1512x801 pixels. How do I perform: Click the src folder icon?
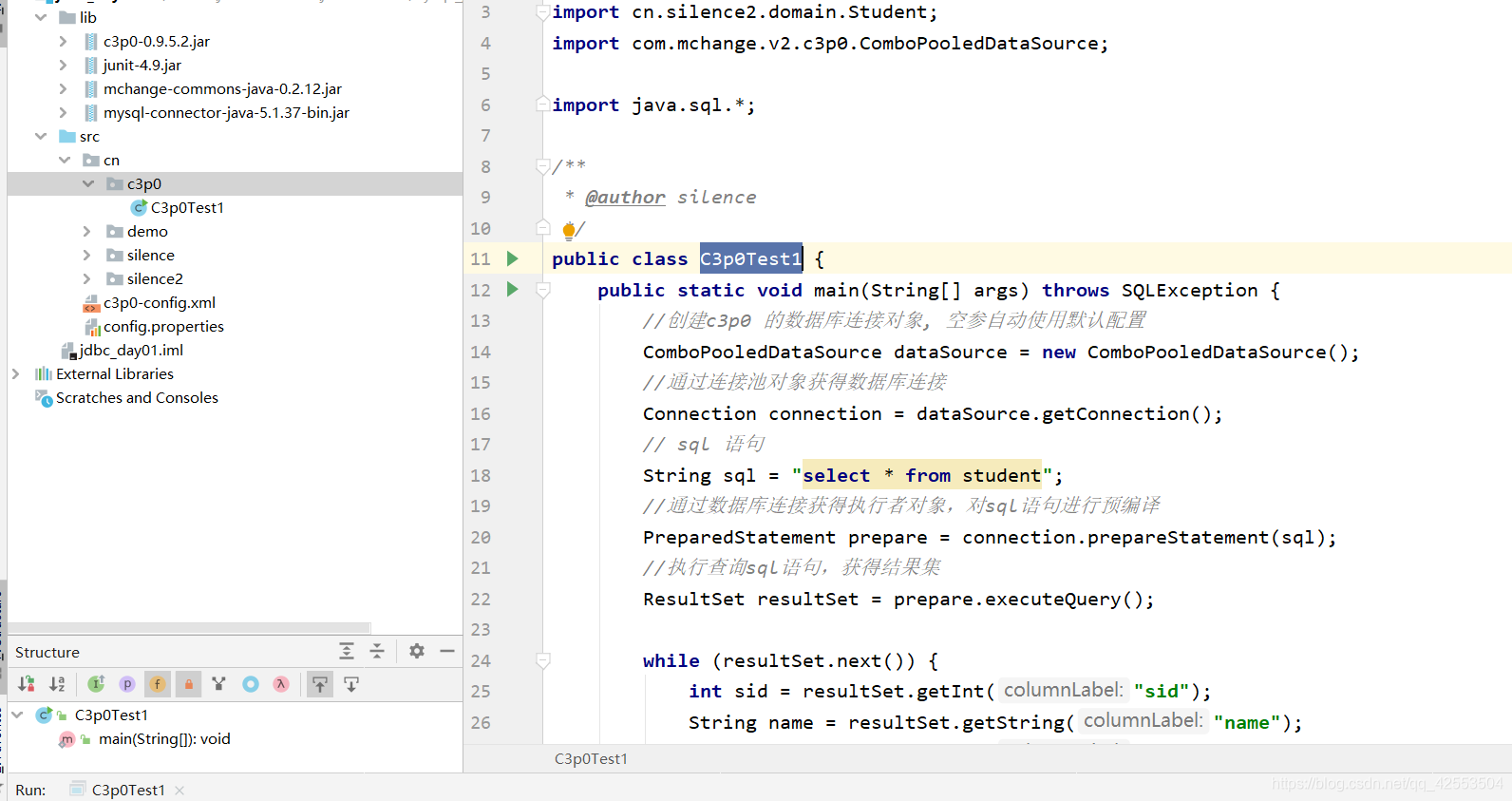click(67, 136)
